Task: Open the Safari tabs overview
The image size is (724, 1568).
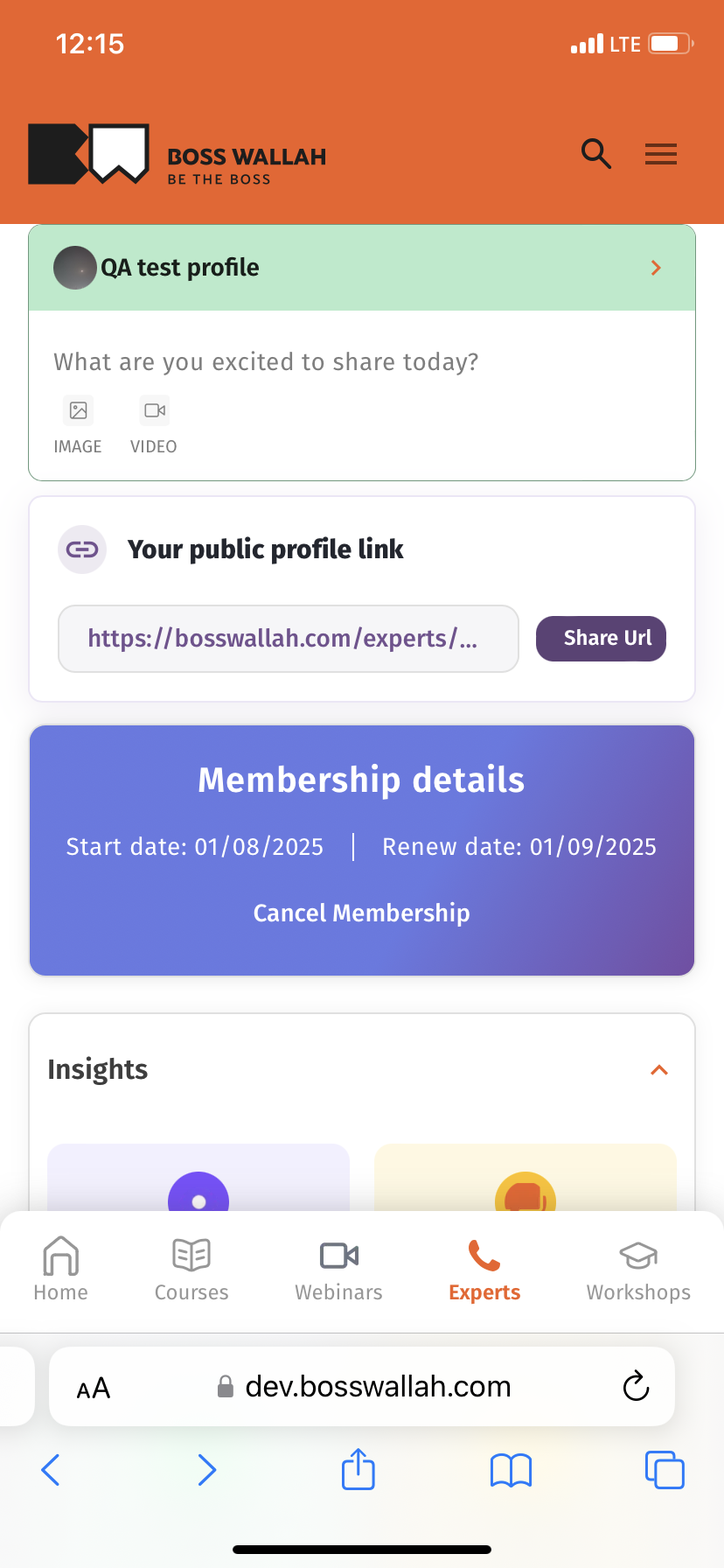Action: pyautogui.click(x=665, y=1470)
